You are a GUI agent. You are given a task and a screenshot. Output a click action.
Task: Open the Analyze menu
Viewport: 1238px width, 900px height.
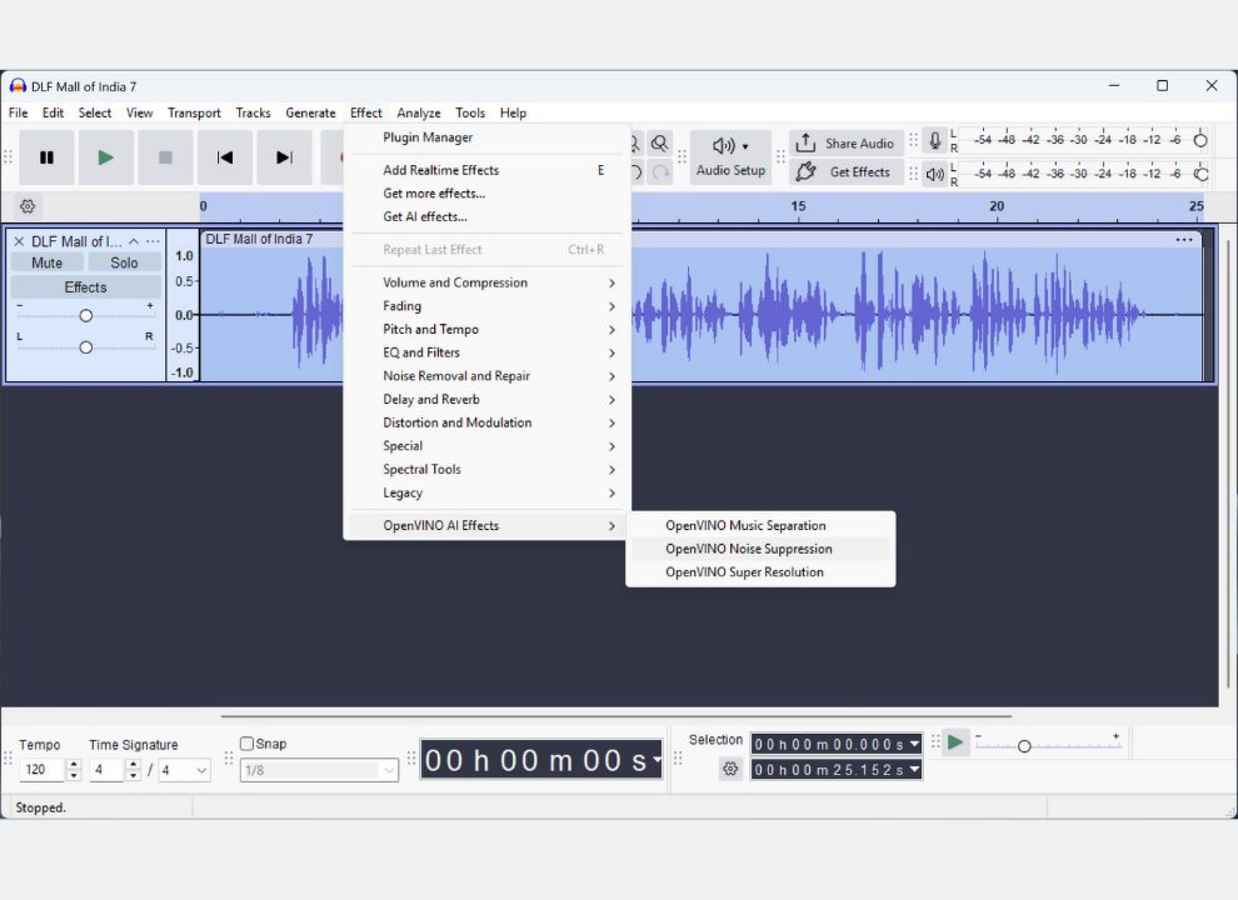pyautogui.click(x=418, y=112)
